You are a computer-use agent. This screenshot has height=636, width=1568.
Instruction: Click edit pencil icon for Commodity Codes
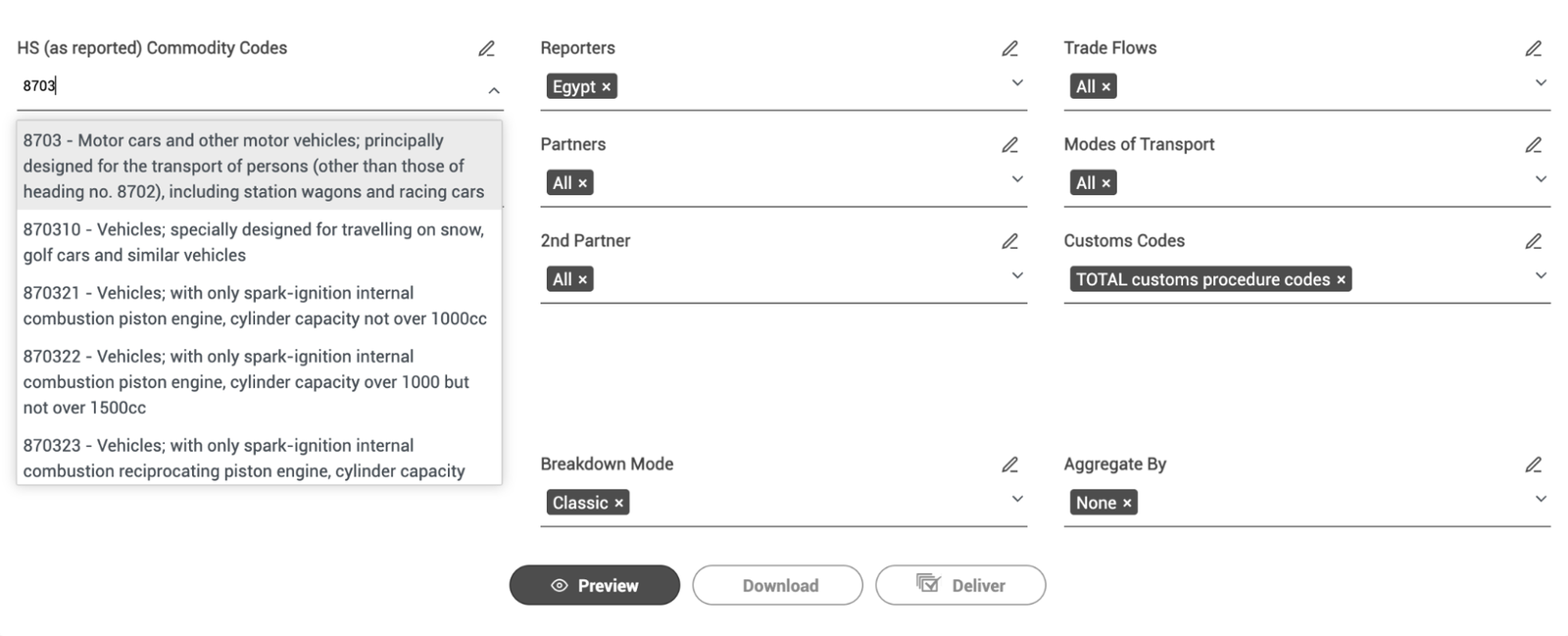[486, 49]
